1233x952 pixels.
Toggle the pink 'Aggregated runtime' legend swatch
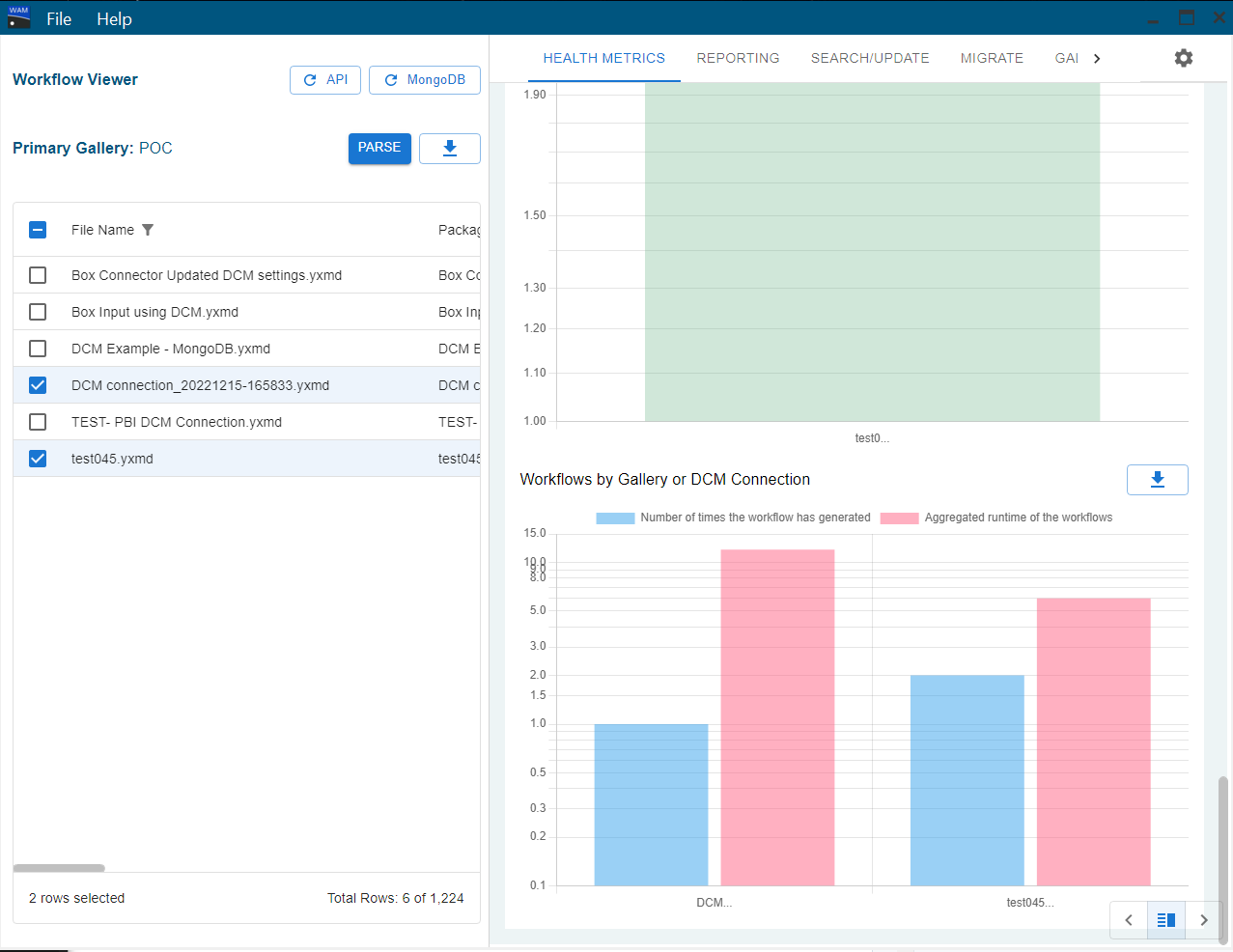point(899,518)
